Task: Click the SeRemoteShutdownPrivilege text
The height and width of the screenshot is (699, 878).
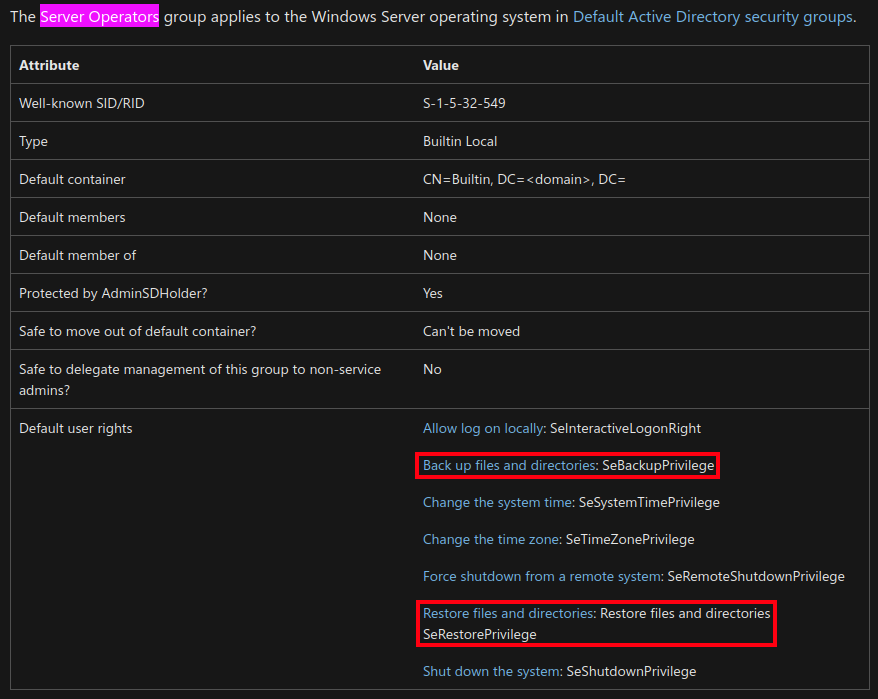Action: click(756, 576)
